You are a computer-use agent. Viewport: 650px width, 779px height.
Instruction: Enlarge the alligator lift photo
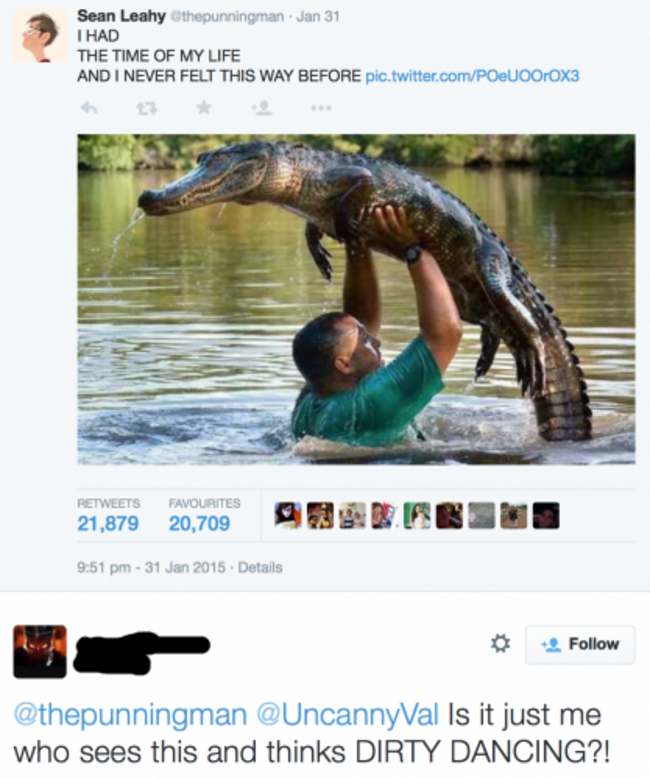356,299
